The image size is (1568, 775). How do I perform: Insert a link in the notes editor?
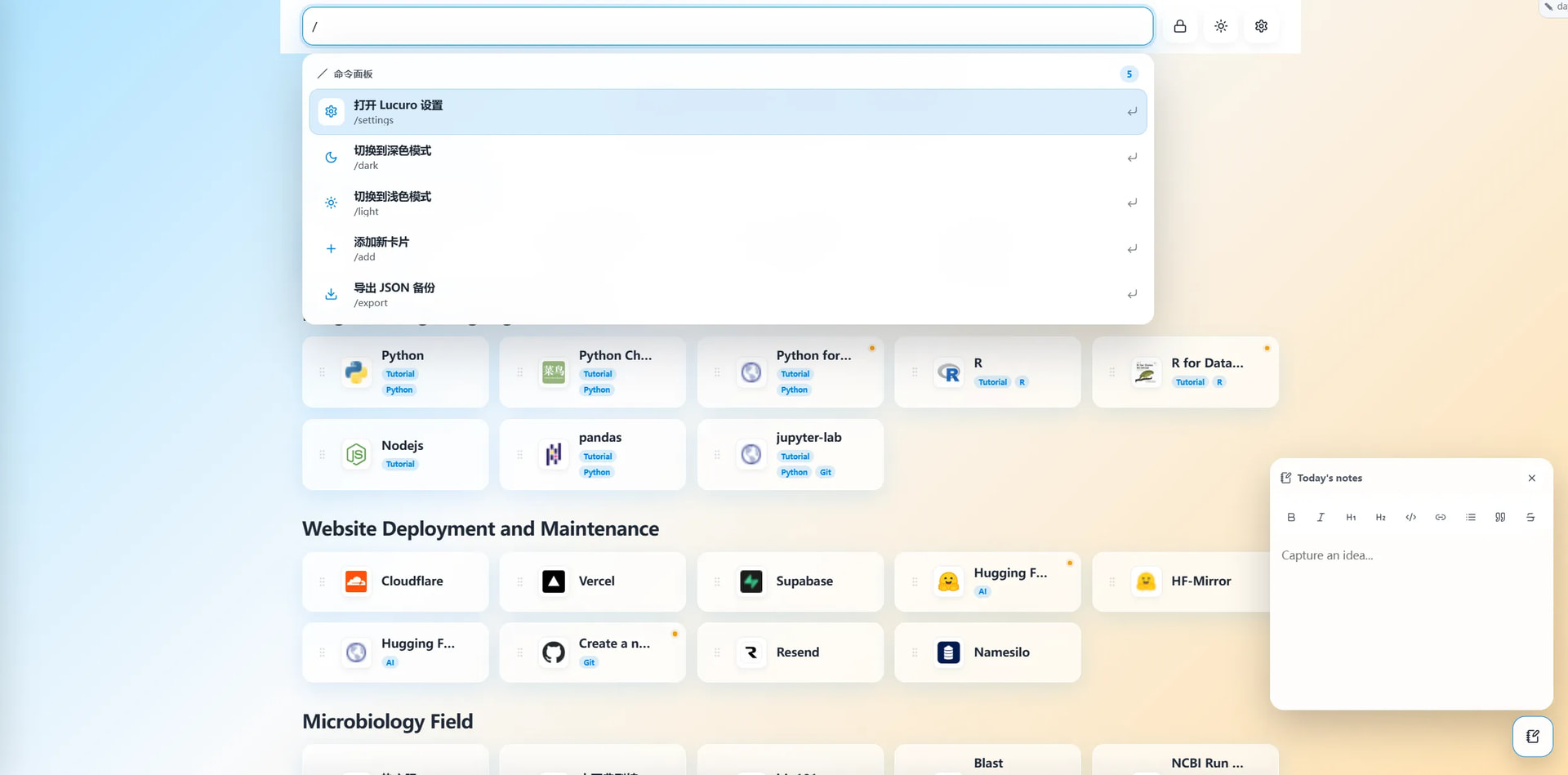click(x=1441, y=517)
